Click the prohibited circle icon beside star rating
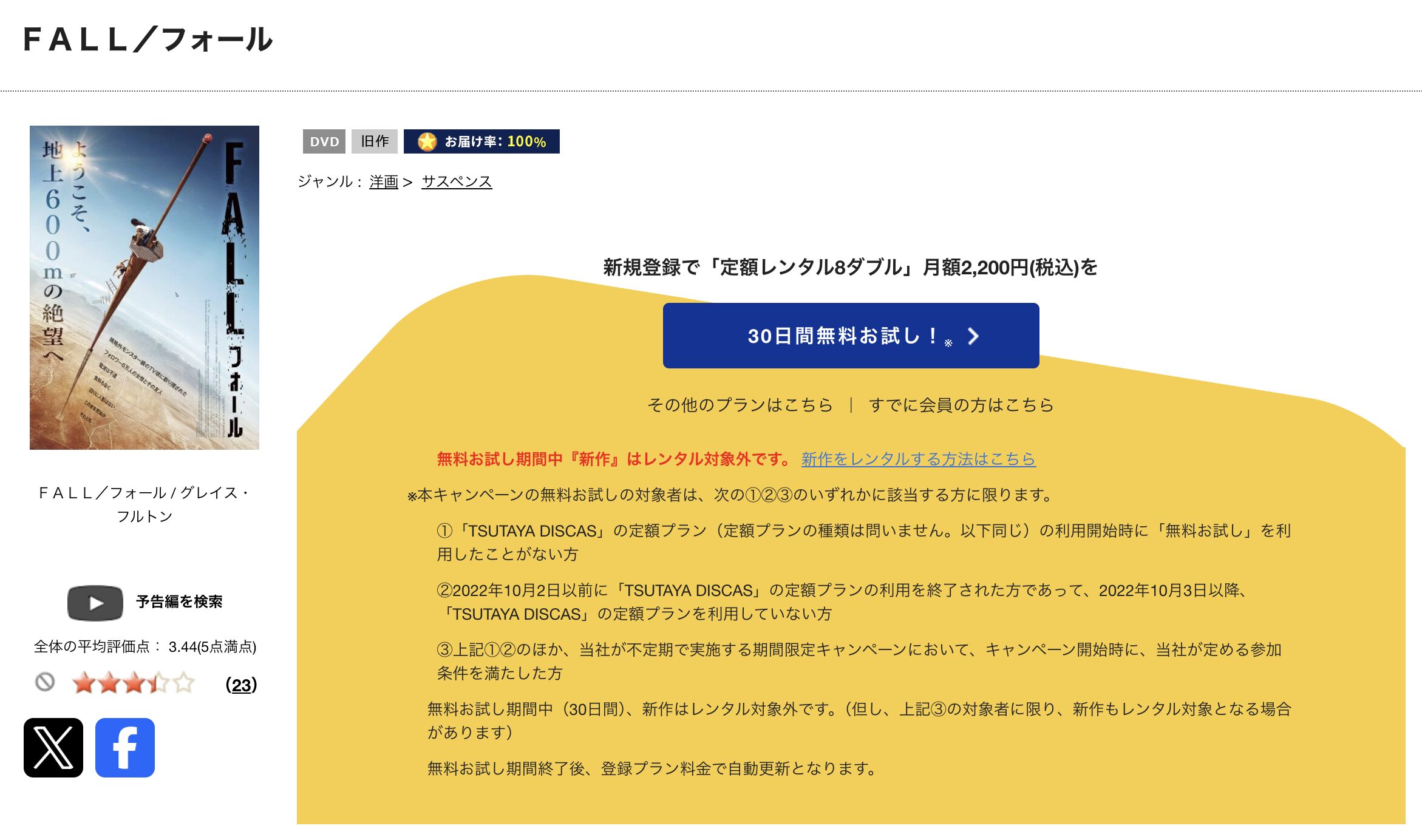1422x840 pixels. click(45, 682)
